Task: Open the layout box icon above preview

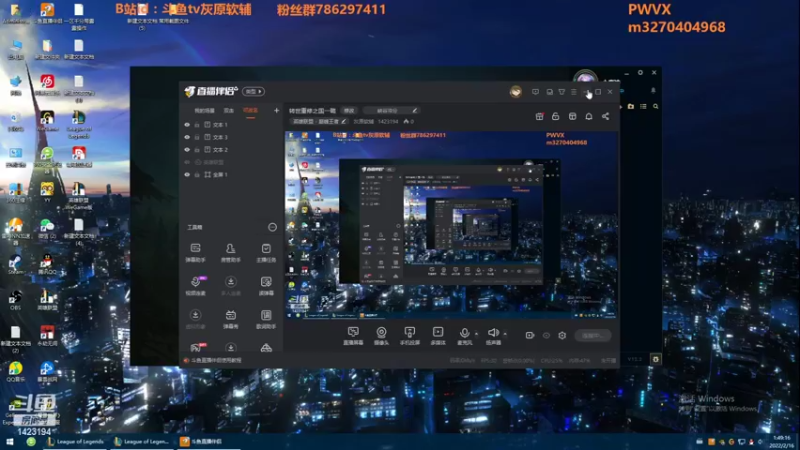Action: (572, 116)
